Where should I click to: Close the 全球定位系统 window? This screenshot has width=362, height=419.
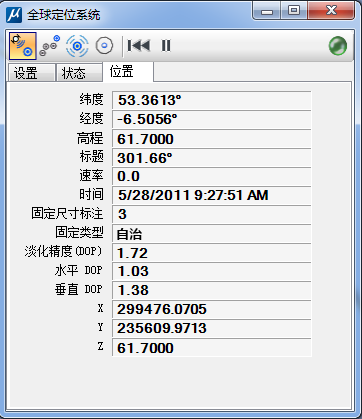pyautogui.click(x=331, y=11)
